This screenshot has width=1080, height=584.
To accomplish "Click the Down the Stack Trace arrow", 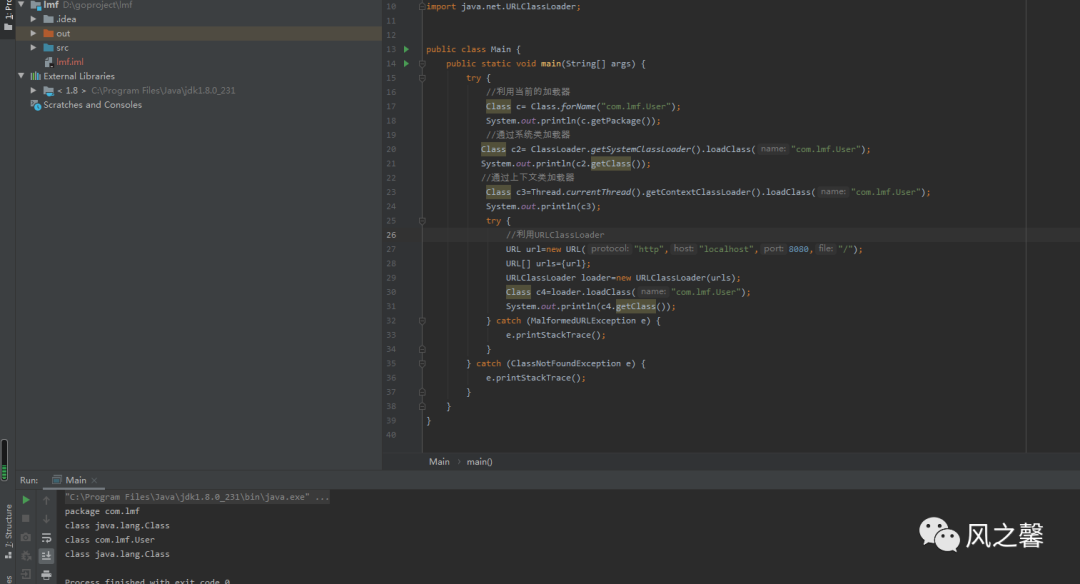I will point(46,519).
